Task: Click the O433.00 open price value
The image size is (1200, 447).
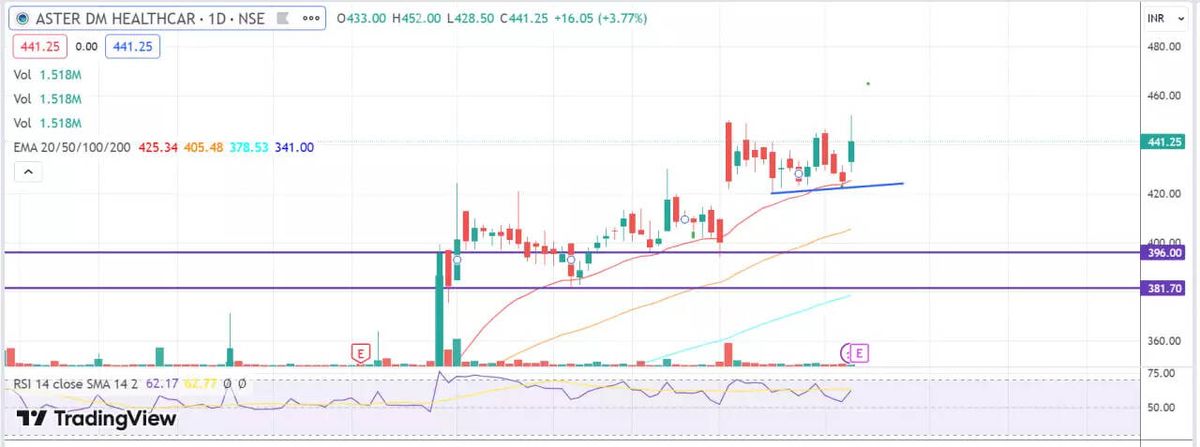Action: 362,18
